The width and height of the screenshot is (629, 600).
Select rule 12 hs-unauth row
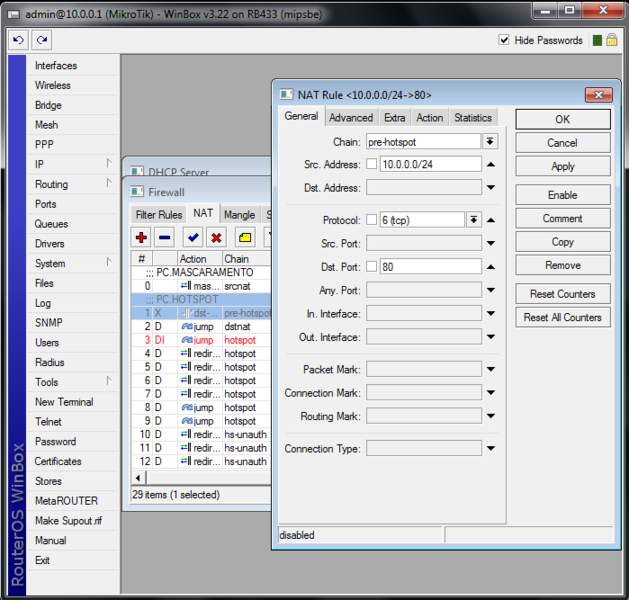point(201,461)
